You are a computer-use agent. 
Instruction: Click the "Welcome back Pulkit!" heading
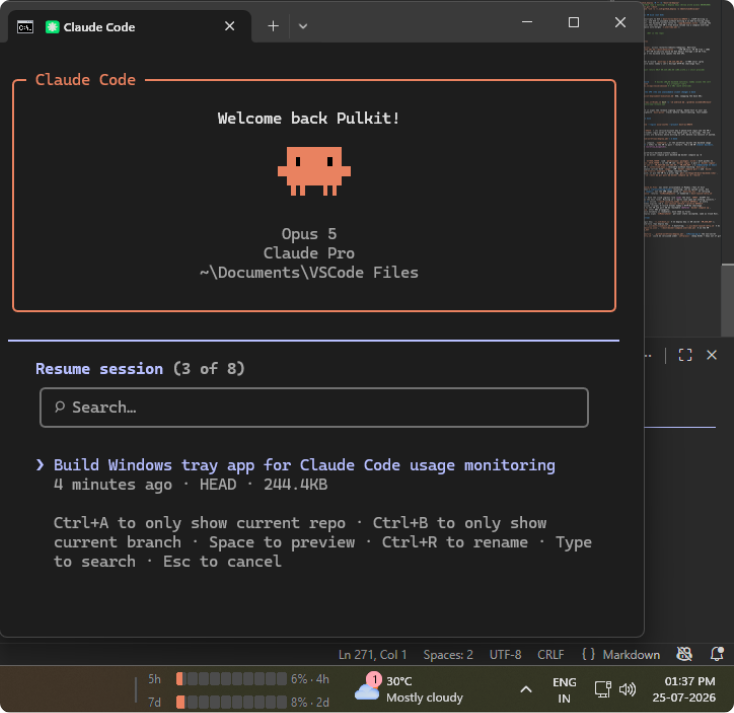tap(309, 118)
